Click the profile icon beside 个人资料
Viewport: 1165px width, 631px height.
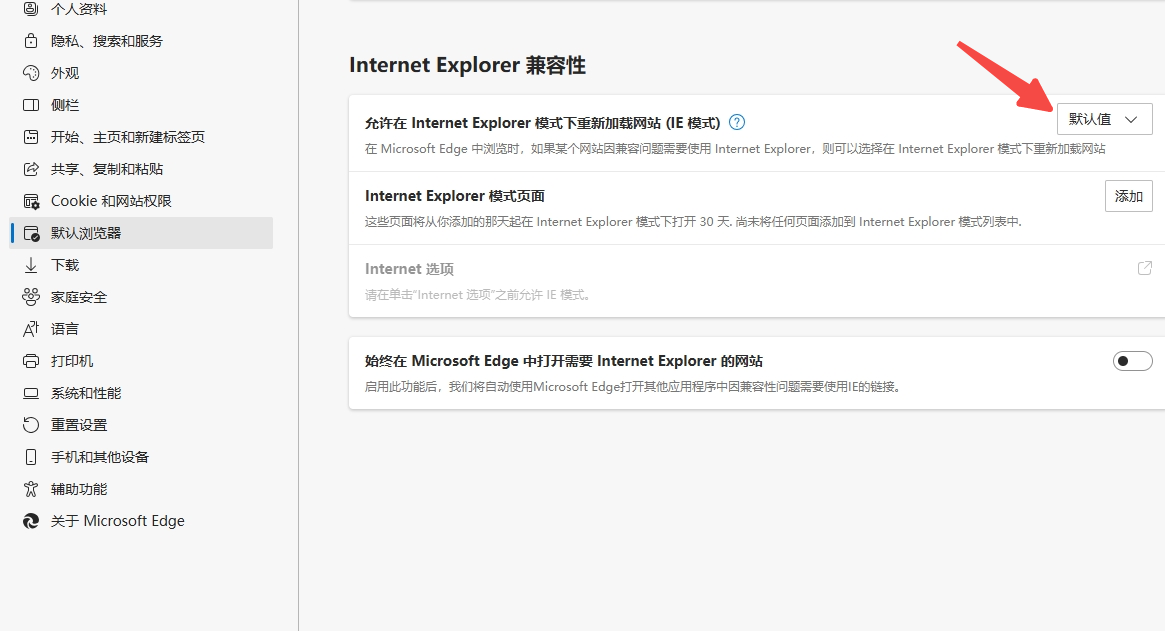pos(30,9)
